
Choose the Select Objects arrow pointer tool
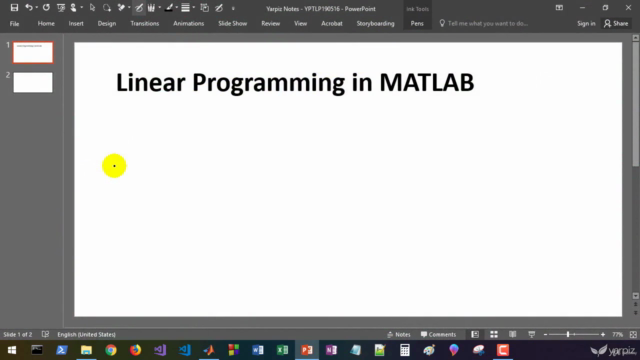[x=92, y=8]
